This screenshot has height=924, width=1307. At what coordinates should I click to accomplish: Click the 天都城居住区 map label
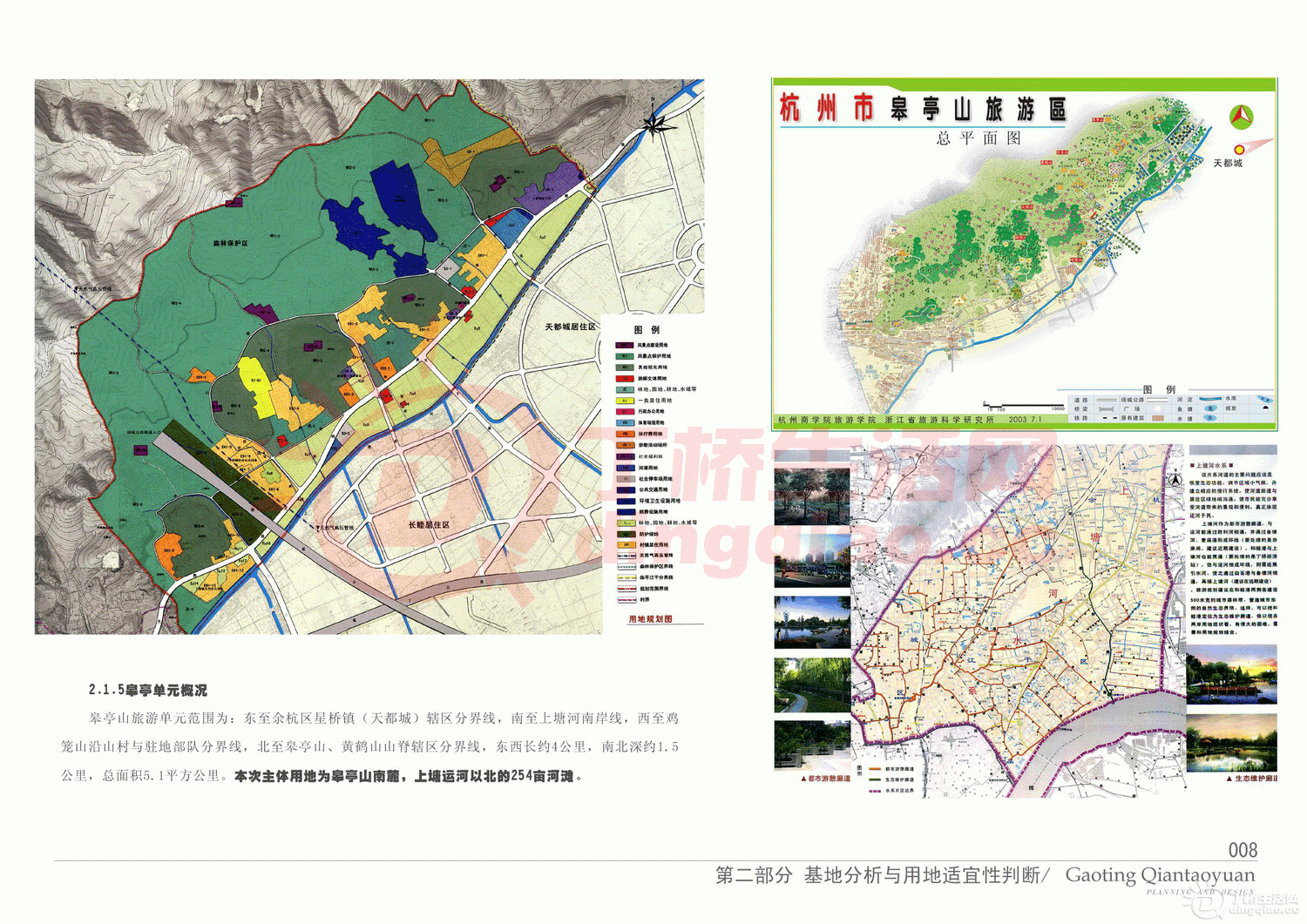coord(570,327)
